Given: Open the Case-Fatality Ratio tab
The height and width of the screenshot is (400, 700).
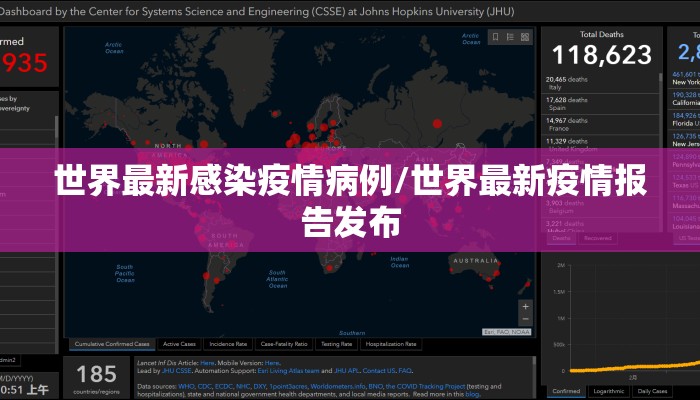Looking at the screenshot, I should [x=284, y=344].
